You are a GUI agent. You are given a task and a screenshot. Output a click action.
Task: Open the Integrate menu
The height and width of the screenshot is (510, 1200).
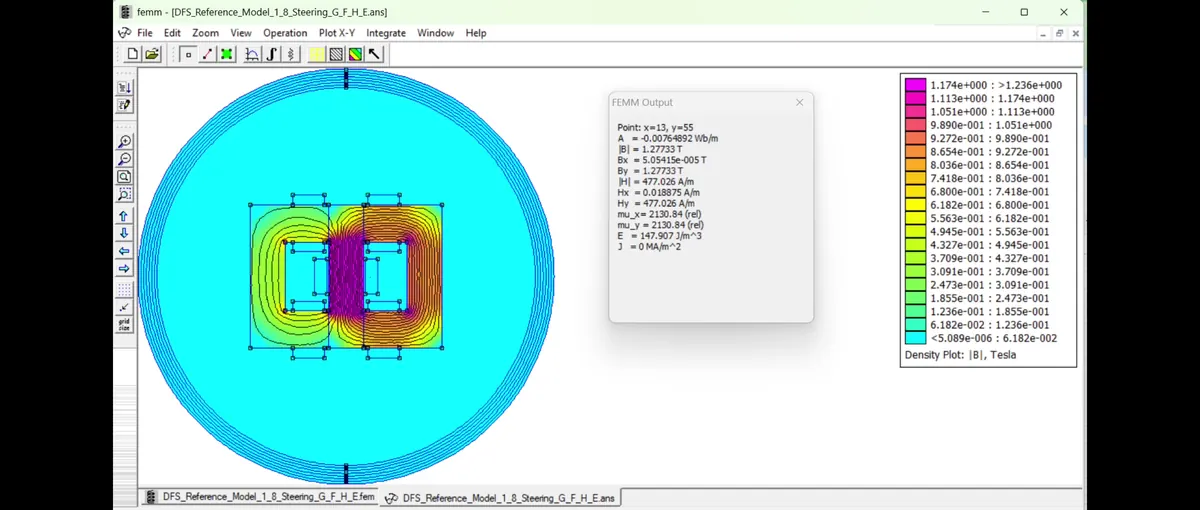coord(386,33)
